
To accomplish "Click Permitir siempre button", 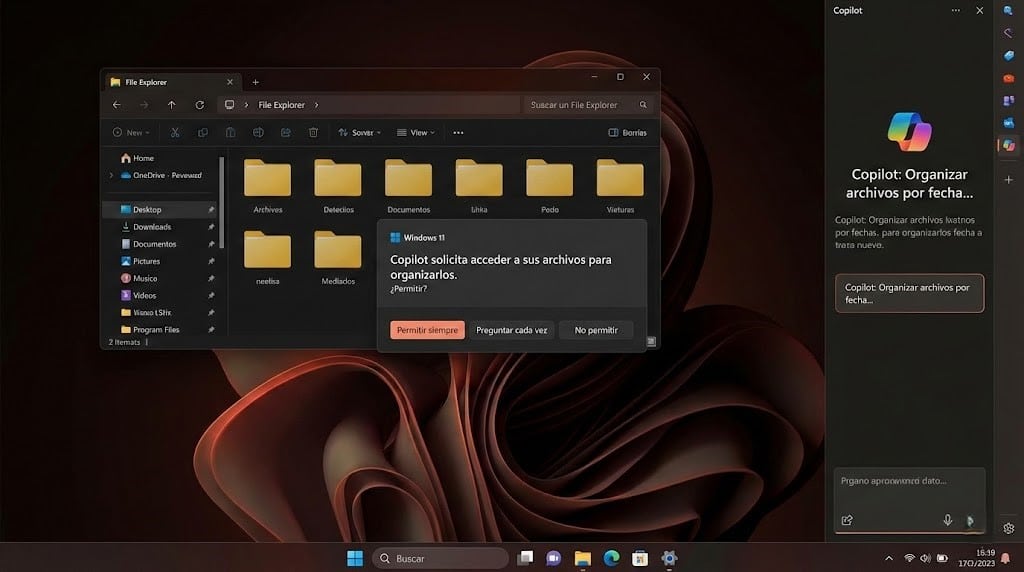I will point(428,330).
